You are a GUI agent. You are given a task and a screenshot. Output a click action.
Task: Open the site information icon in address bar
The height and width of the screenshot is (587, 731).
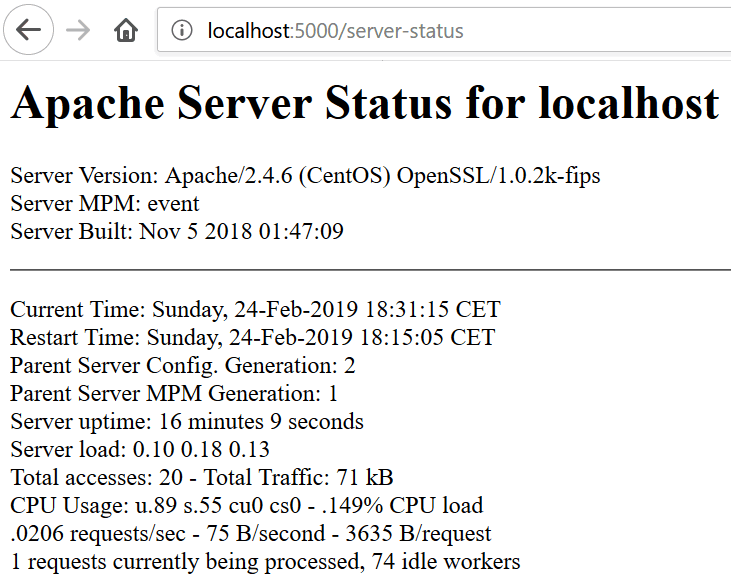(182, 31)
